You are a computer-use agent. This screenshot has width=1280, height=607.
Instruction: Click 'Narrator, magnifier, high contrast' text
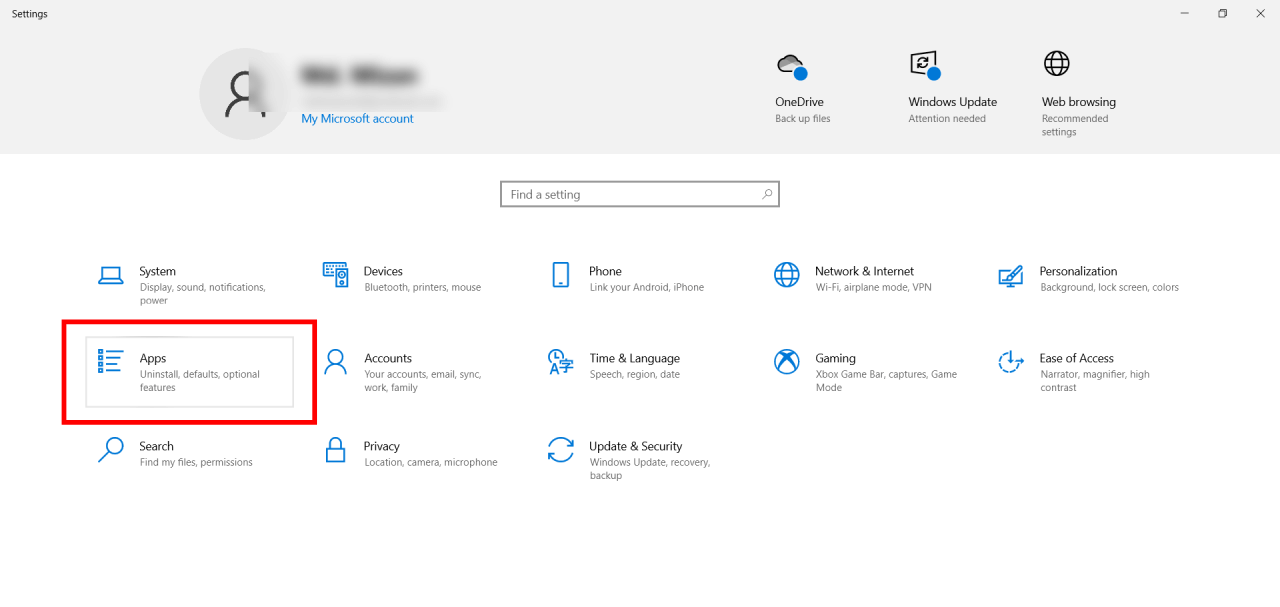[1094, 381]
